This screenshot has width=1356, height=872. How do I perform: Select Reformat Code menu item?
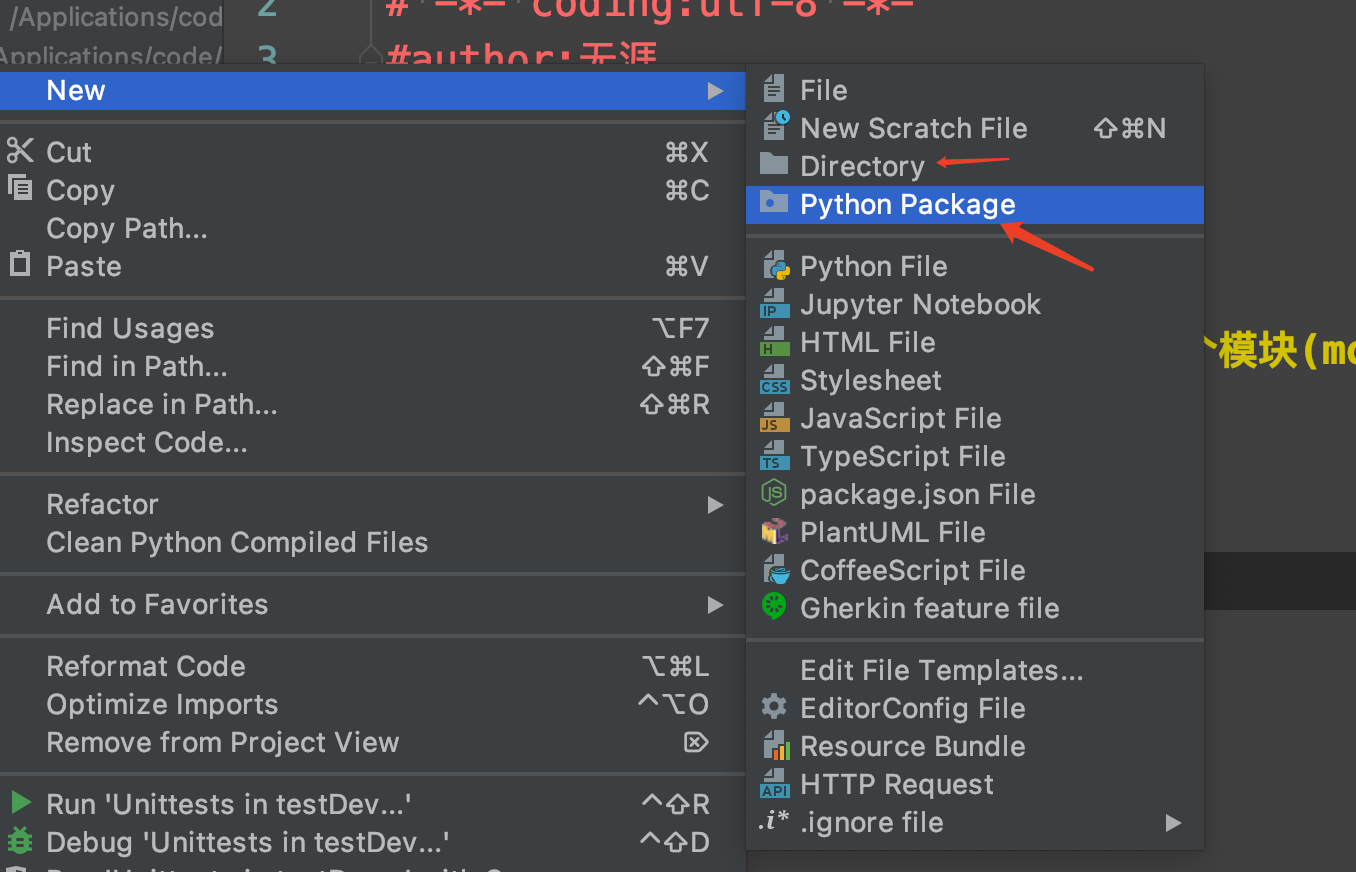tap(146, 667)
